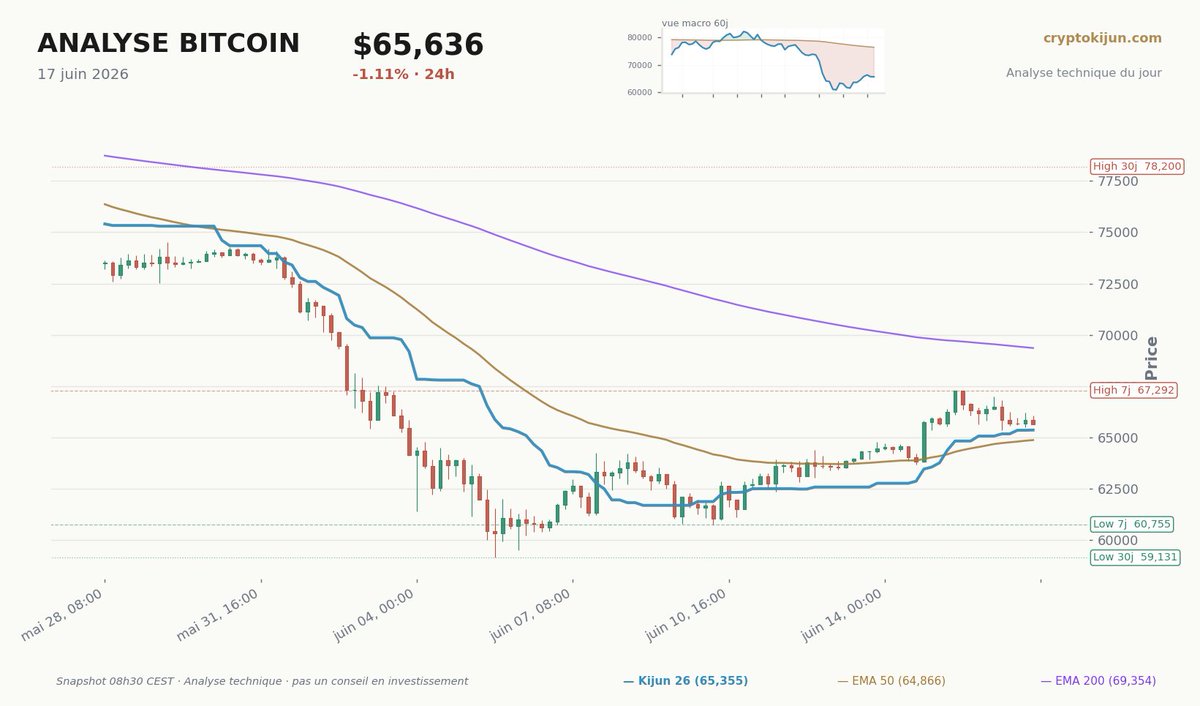Viewport: 1200px width, 706px height.
Task: Click the Price axis title
Action: 1151,359
